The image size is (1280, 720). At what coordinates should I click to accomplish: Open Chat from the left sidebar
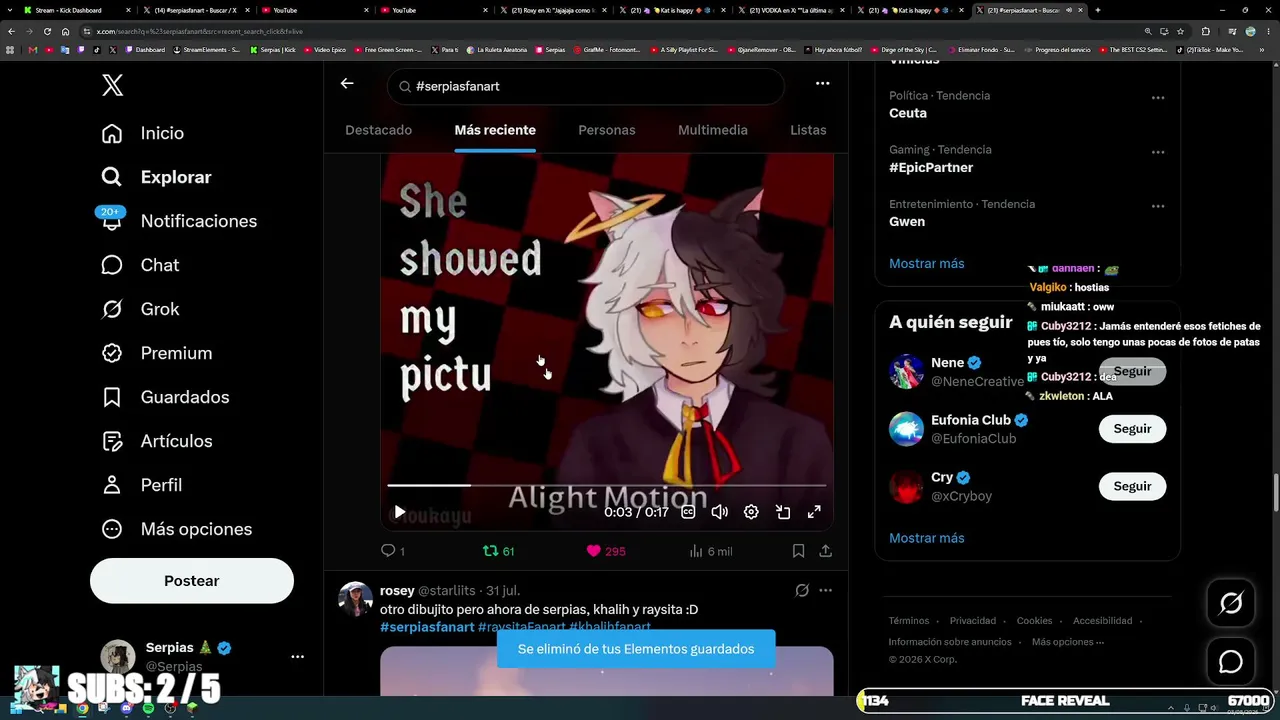(140, 265)
